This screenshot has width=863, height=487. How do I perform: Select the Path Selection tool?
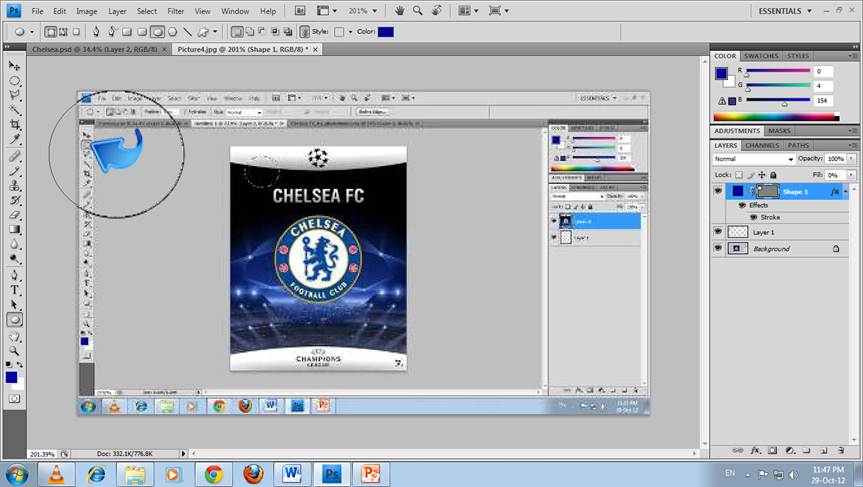14,304
